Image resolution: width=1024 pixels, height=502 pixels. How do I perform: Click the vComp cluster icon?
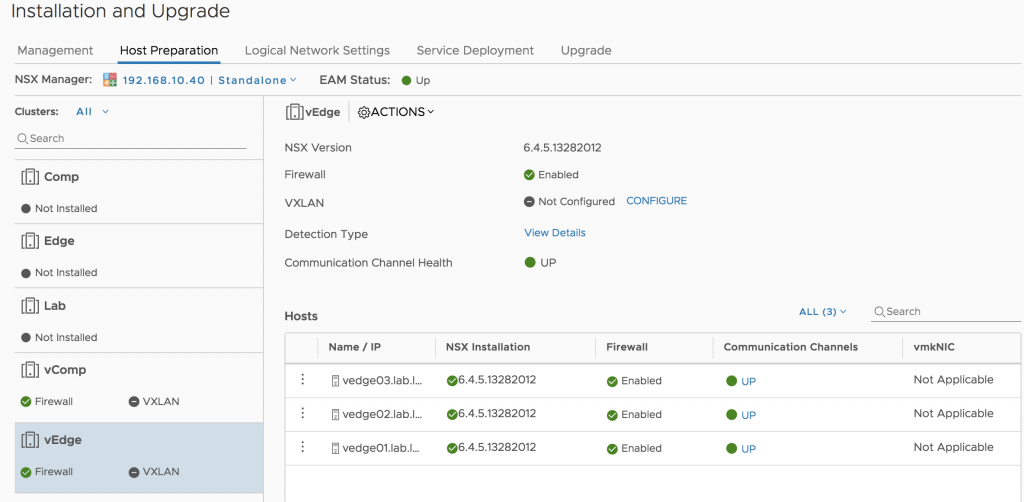tap(29, 369)
